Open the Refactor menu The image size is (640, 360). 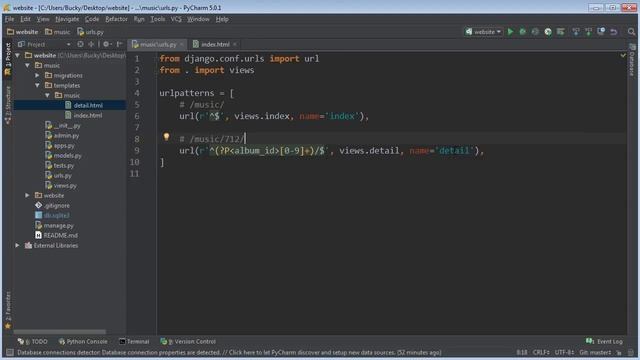pos(116,19)
